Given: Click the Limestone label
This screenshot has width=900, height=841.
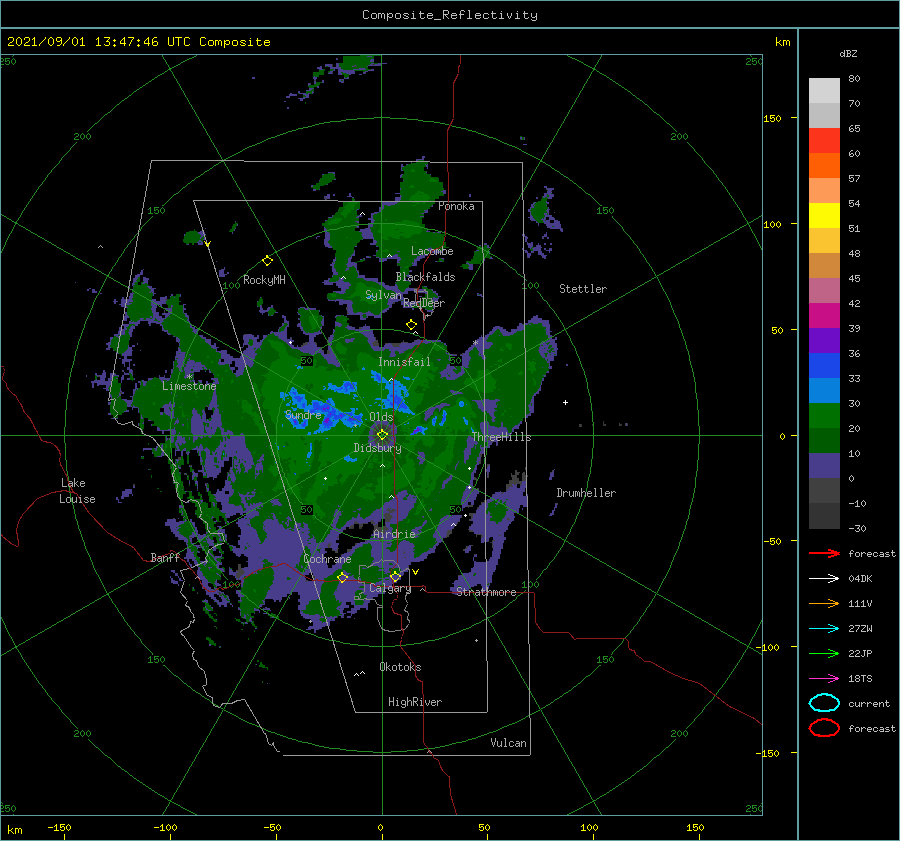Looking at the screenshot, I should click(x=189, y=386).
